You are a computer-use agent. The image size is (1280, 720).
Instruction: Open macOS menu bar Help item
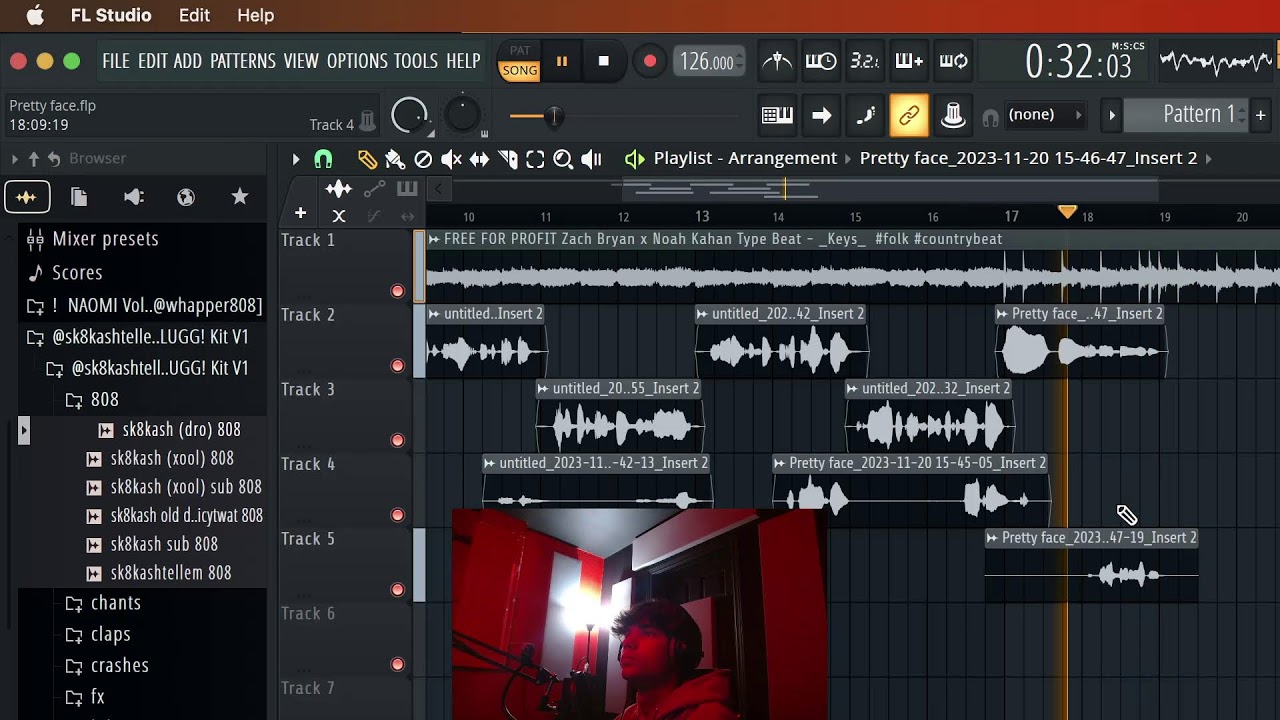point(255,15)
